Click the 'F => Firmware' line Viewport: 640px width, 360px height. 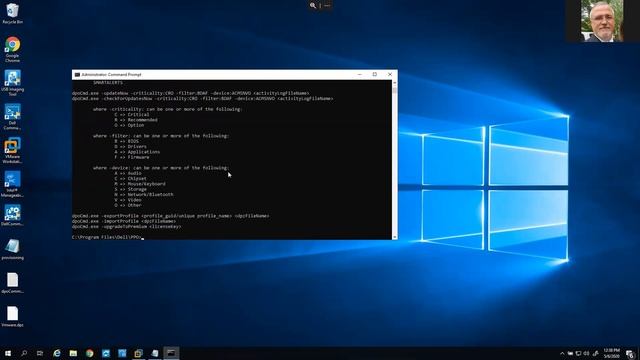132,157
